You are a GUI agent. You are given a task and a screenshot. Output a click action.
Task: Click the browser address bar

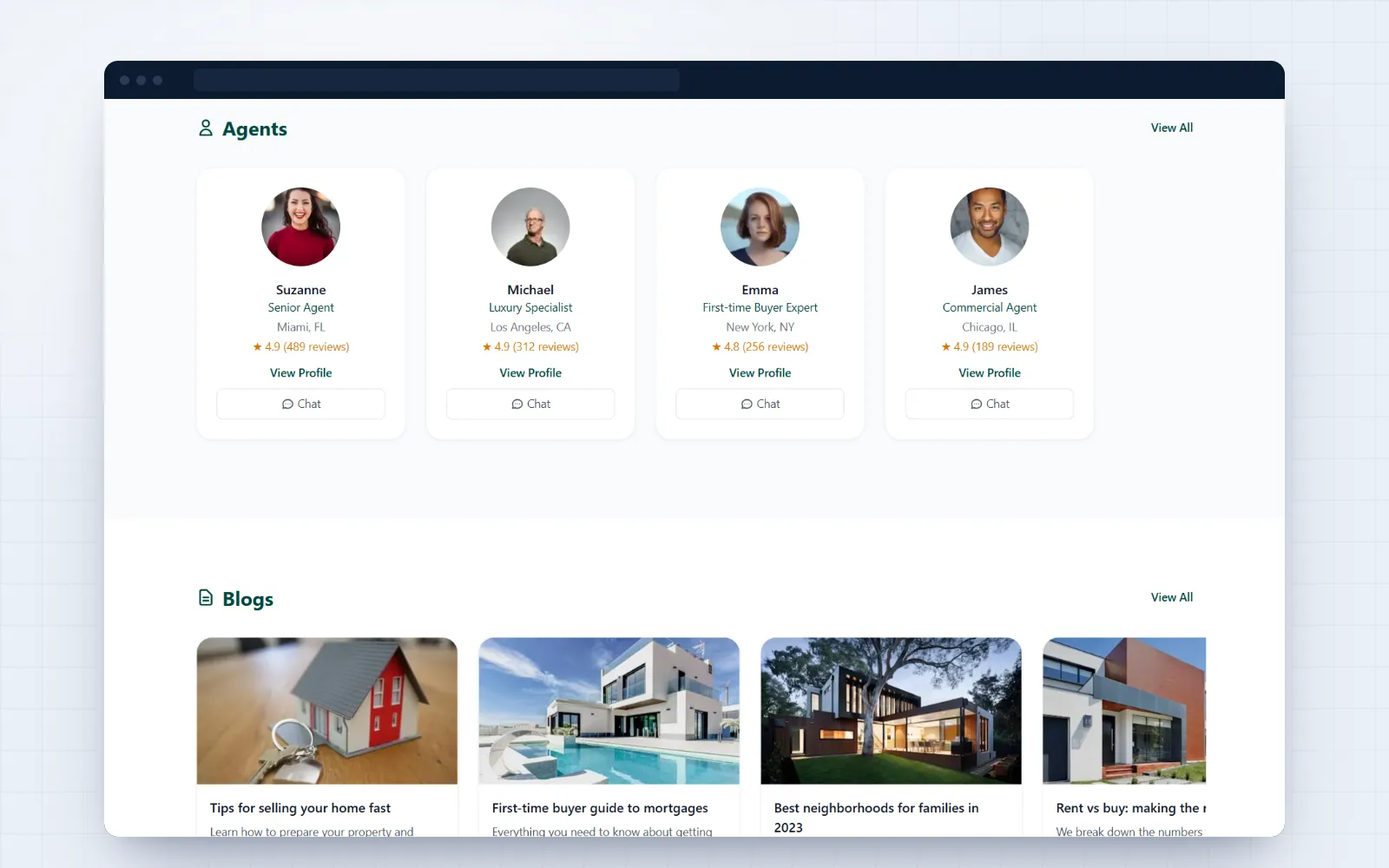437,80
